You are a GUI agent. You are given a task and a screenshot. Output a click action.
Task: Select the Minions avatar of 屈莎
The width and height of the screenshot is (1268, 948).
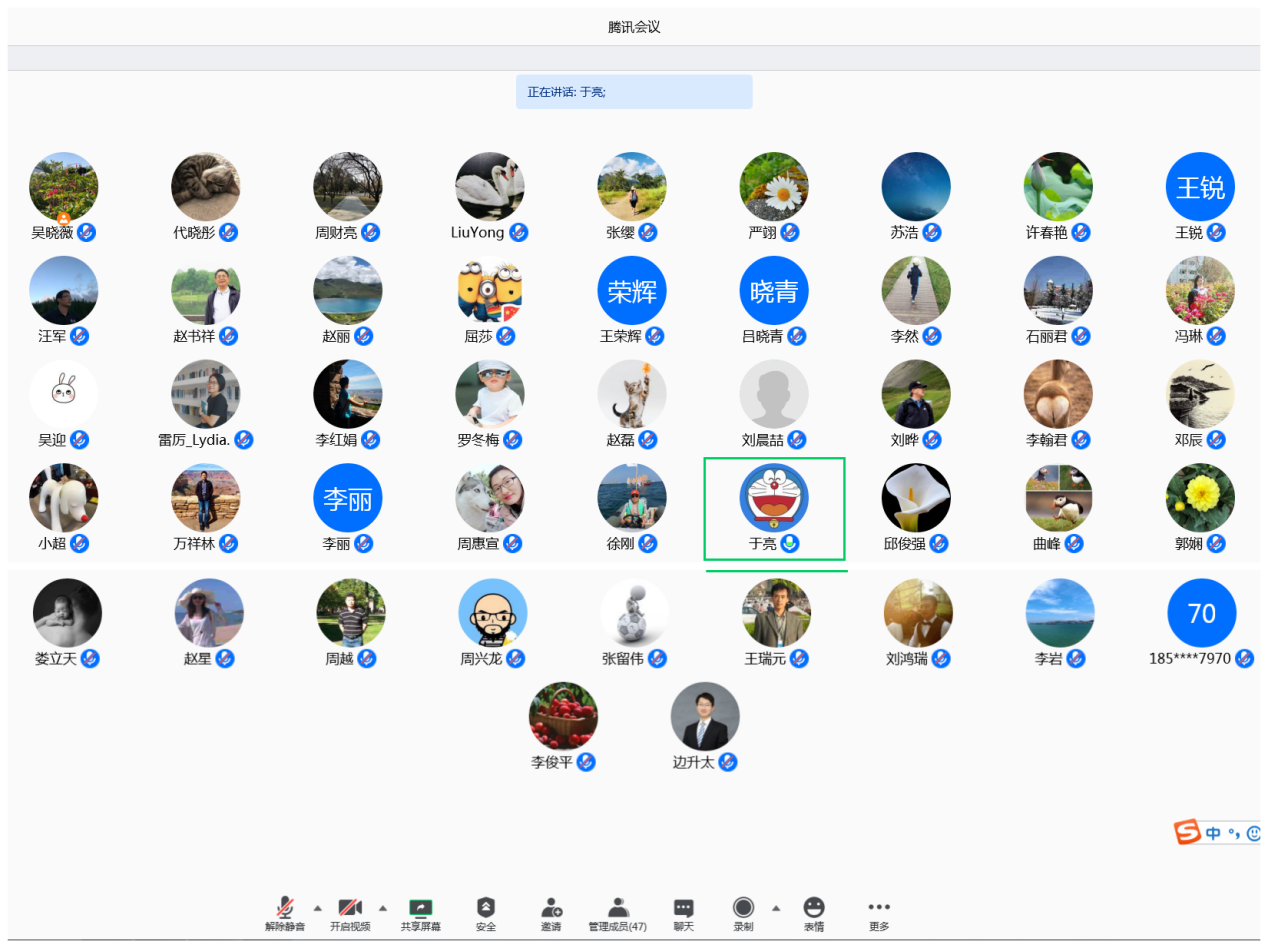(x=490, y=291)
